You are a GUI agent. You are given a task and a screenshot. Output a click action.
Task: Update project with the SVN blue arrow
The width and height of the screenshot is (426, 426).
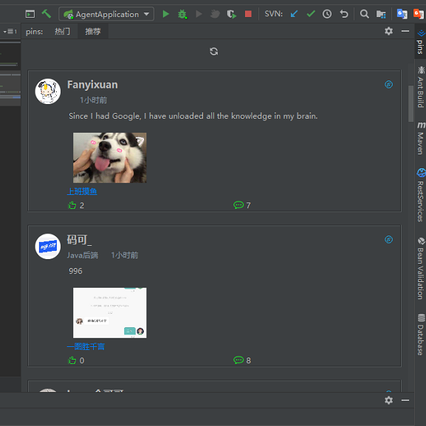click(x=294, y=14)
